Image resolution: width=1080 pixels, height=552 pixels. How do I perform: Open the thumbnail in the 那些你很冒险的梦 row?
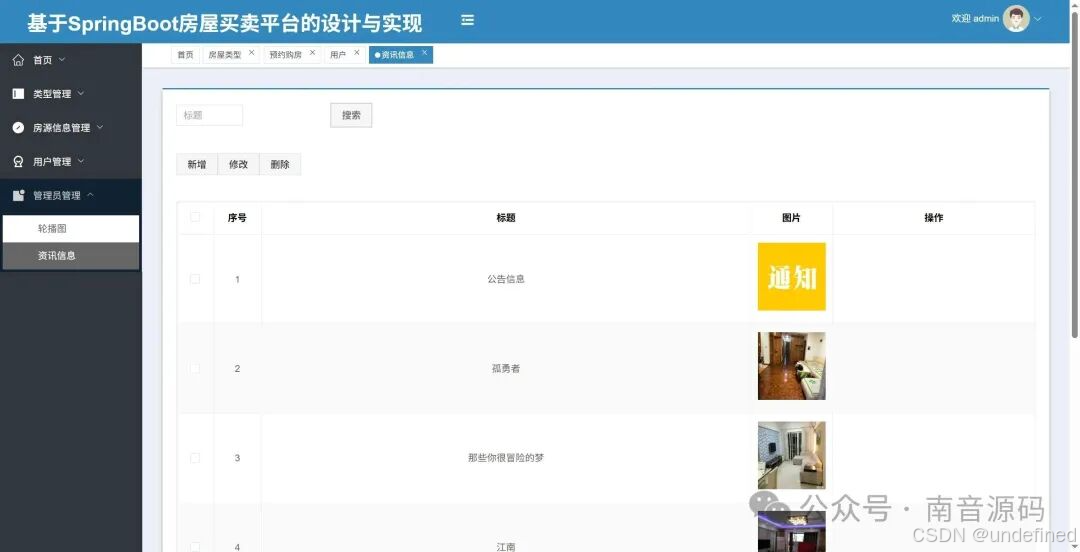pyautogui.click(x=791, y=456)
